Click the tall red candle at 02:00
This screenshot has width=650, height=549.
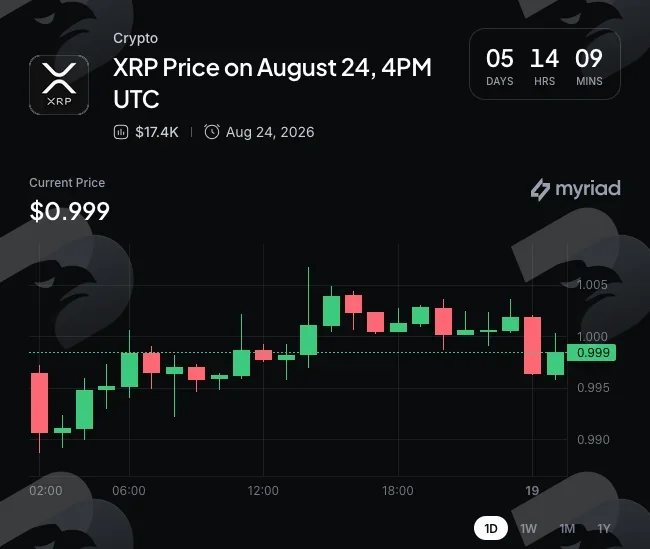39,403
